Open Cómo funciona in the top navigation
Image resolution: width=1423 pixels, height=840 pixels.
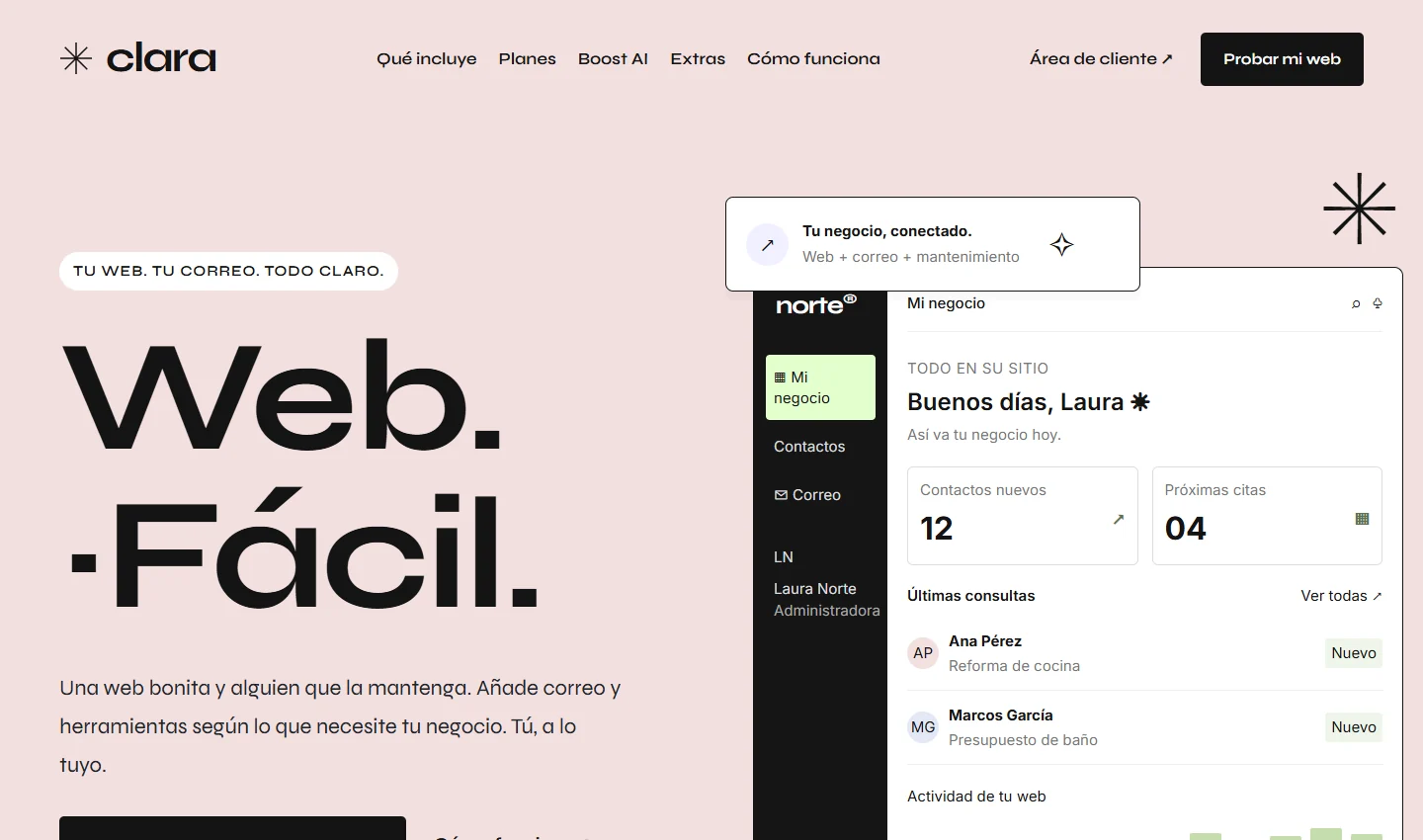point(813,59)
